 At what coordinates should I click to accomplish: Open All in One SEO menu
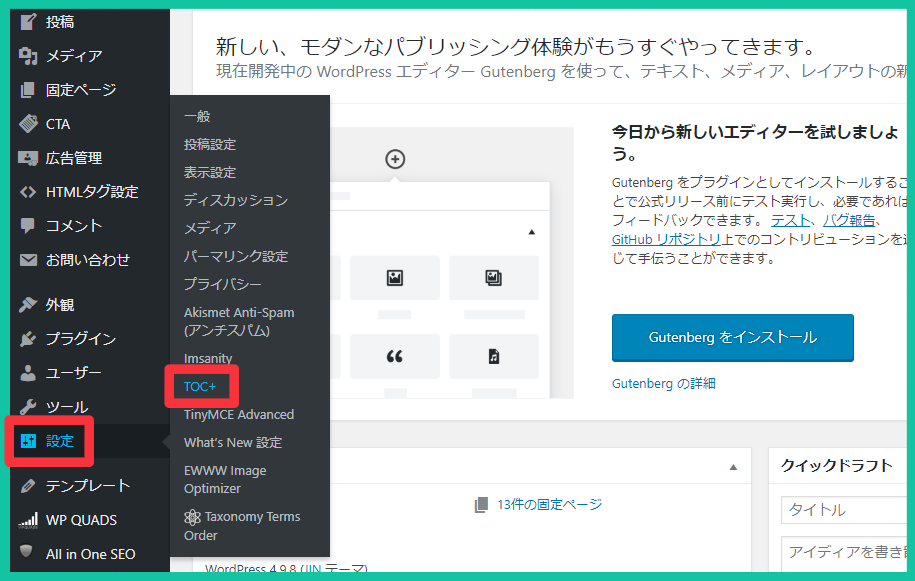coord(90,554)
